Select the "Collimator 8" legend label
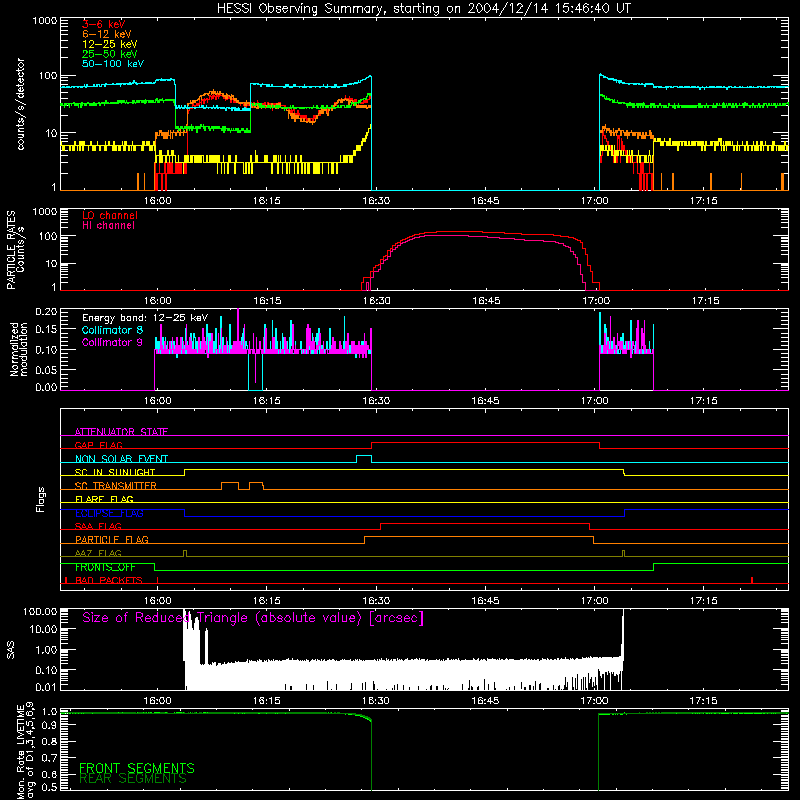800x800 pixels. [112, 330]
